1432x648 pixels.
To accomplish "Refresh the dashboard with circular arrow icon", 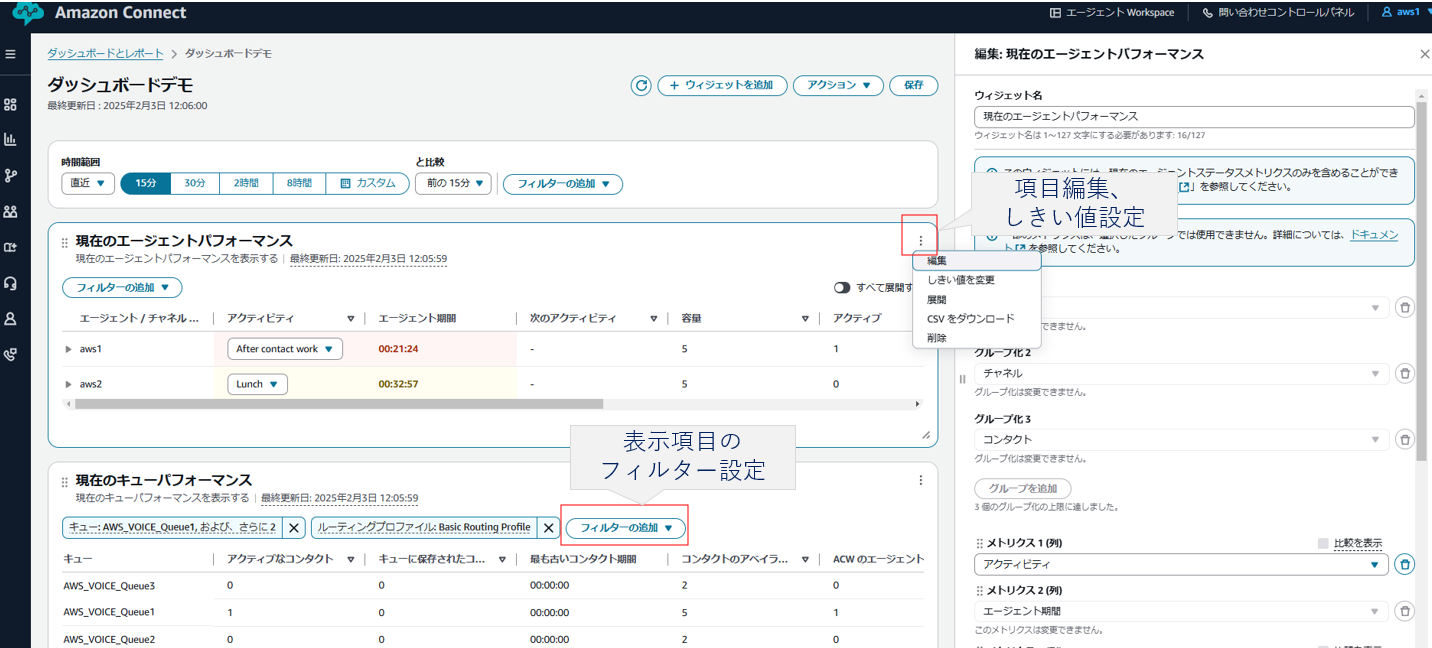I will 641,85.
